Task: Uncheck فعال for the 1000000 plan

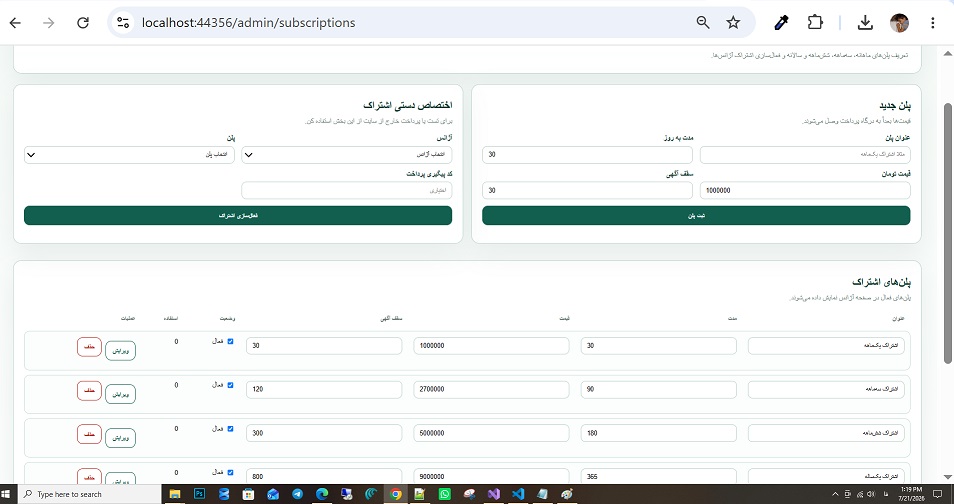Action: 230,341
